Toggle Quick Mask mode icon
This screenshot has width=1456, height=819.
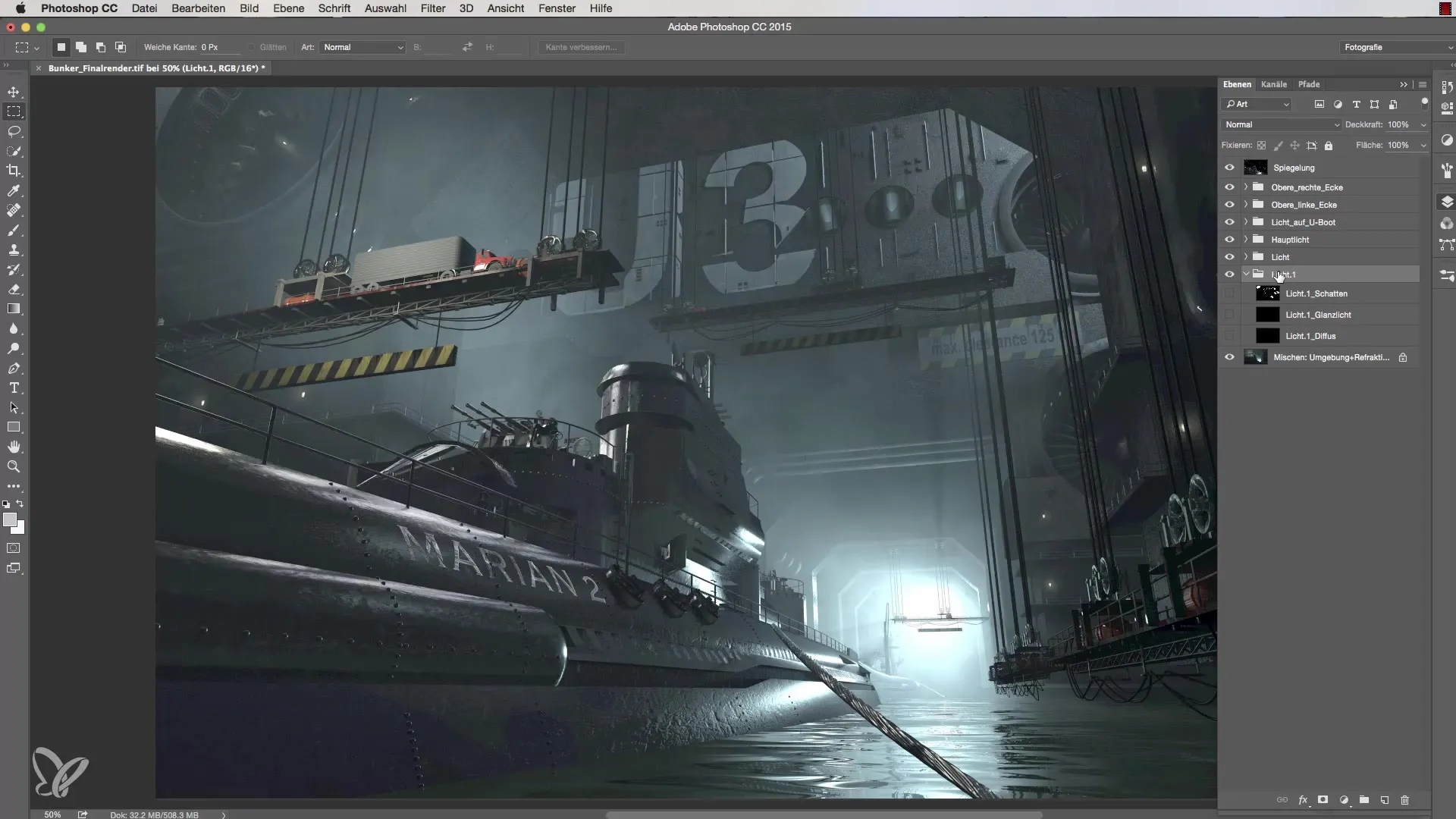(14, 548)
